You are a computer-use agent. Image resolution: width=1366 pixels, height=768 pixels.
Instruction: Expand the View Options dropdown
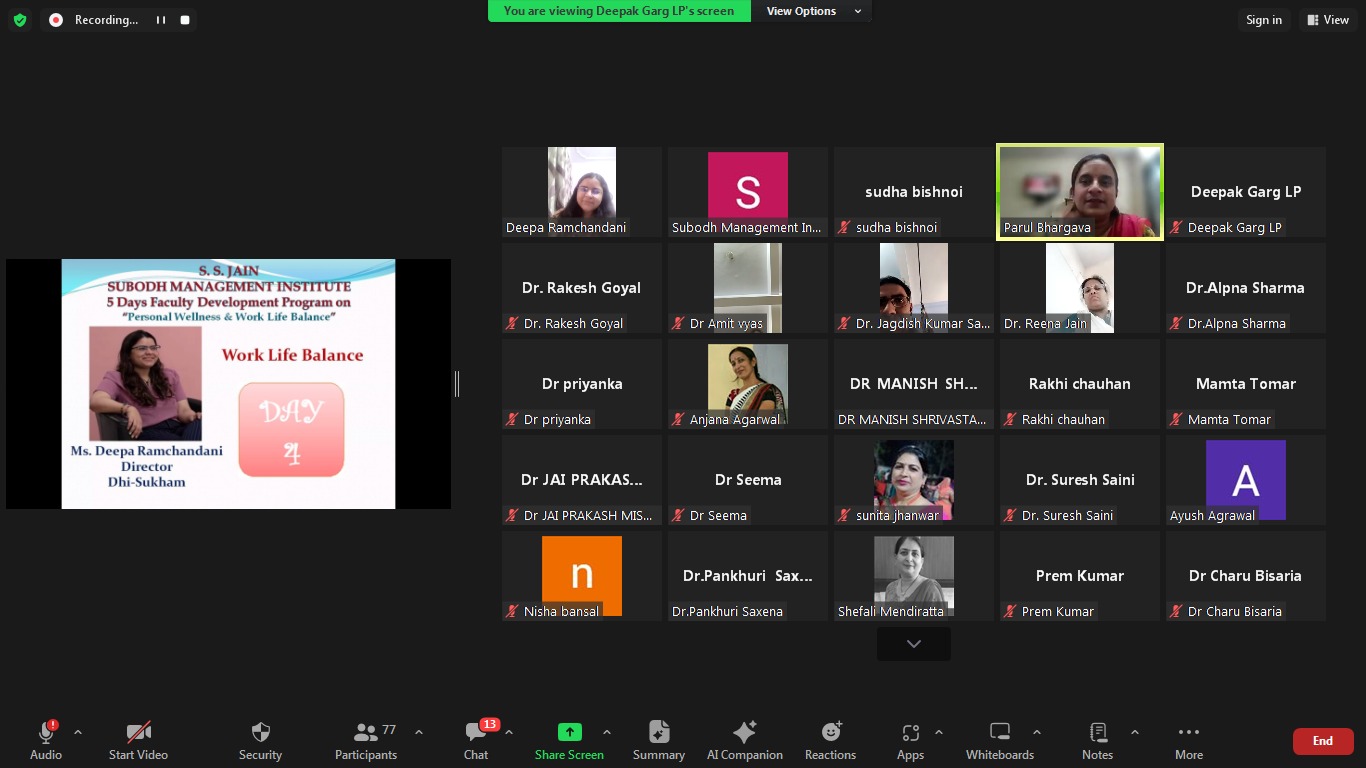(x=812, y=11)
